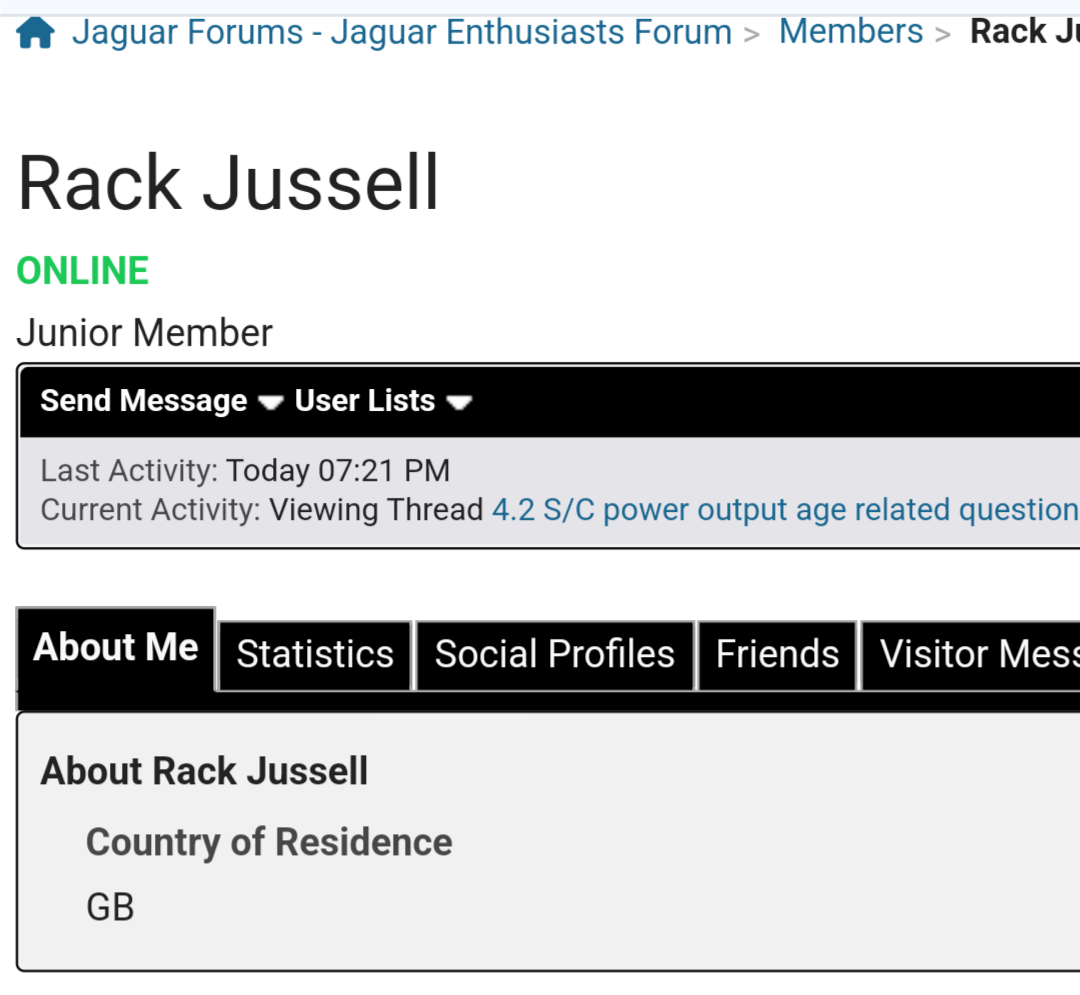
Task: Open the Send Message dropdown menu
Action: point(143,401)
